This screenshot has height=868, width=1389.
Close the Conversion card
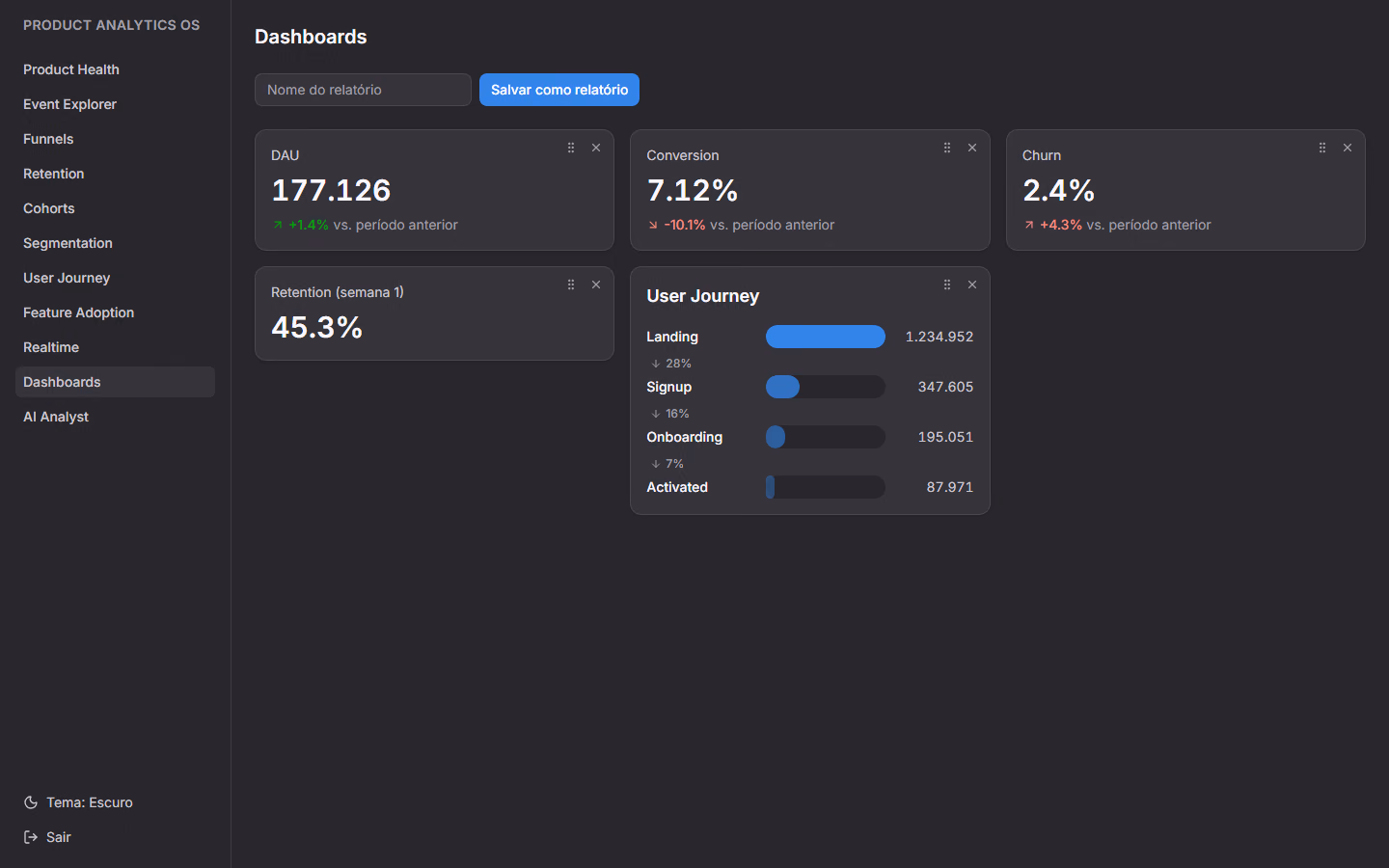pos(972,148)
